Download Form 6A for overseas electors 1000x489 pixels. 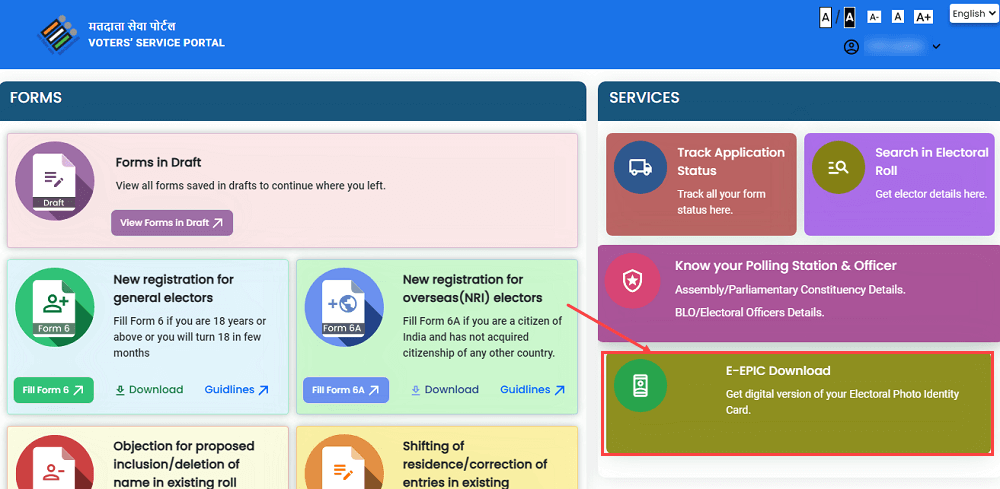[445, 390]
